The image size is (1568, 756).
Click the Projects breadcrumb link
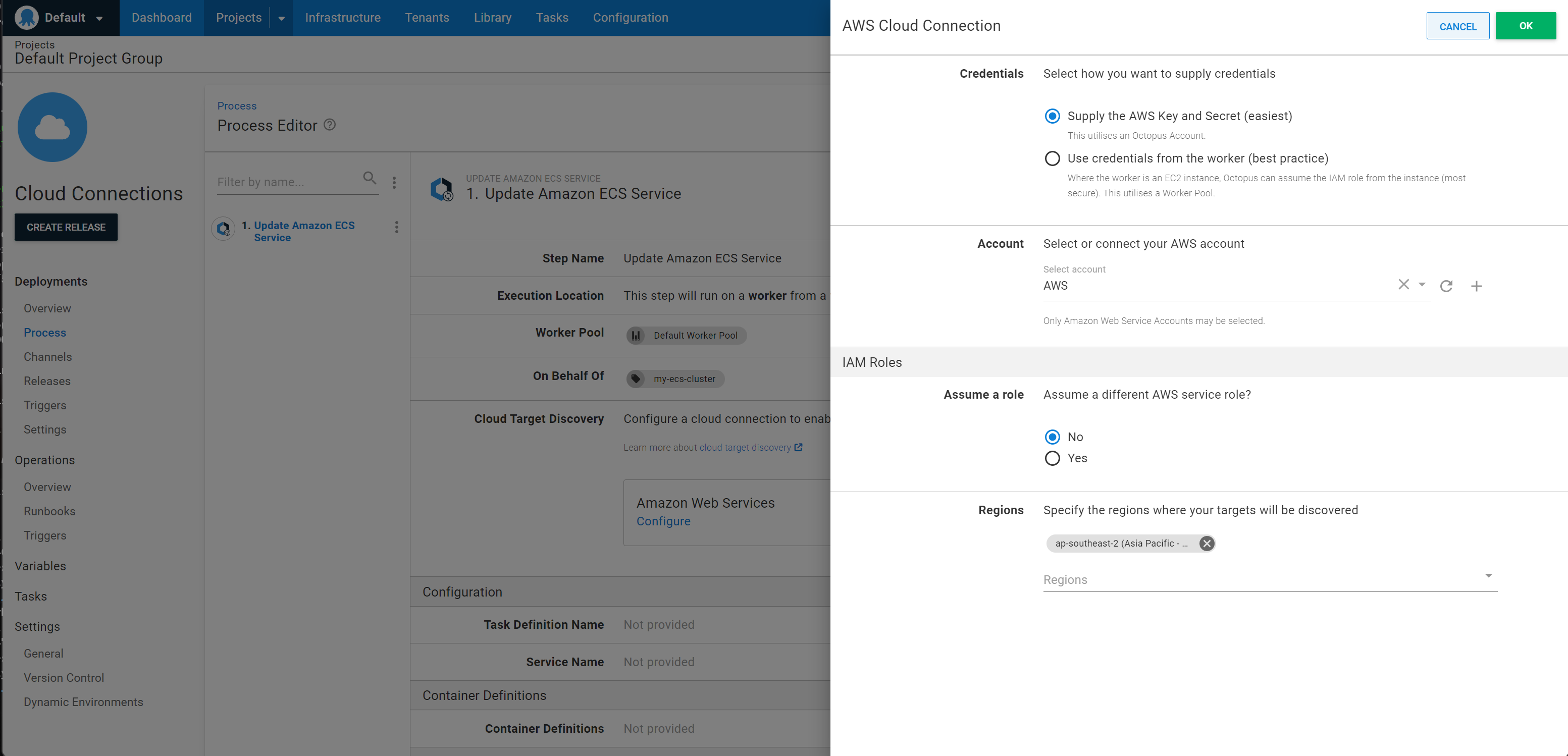pos(35,44)
